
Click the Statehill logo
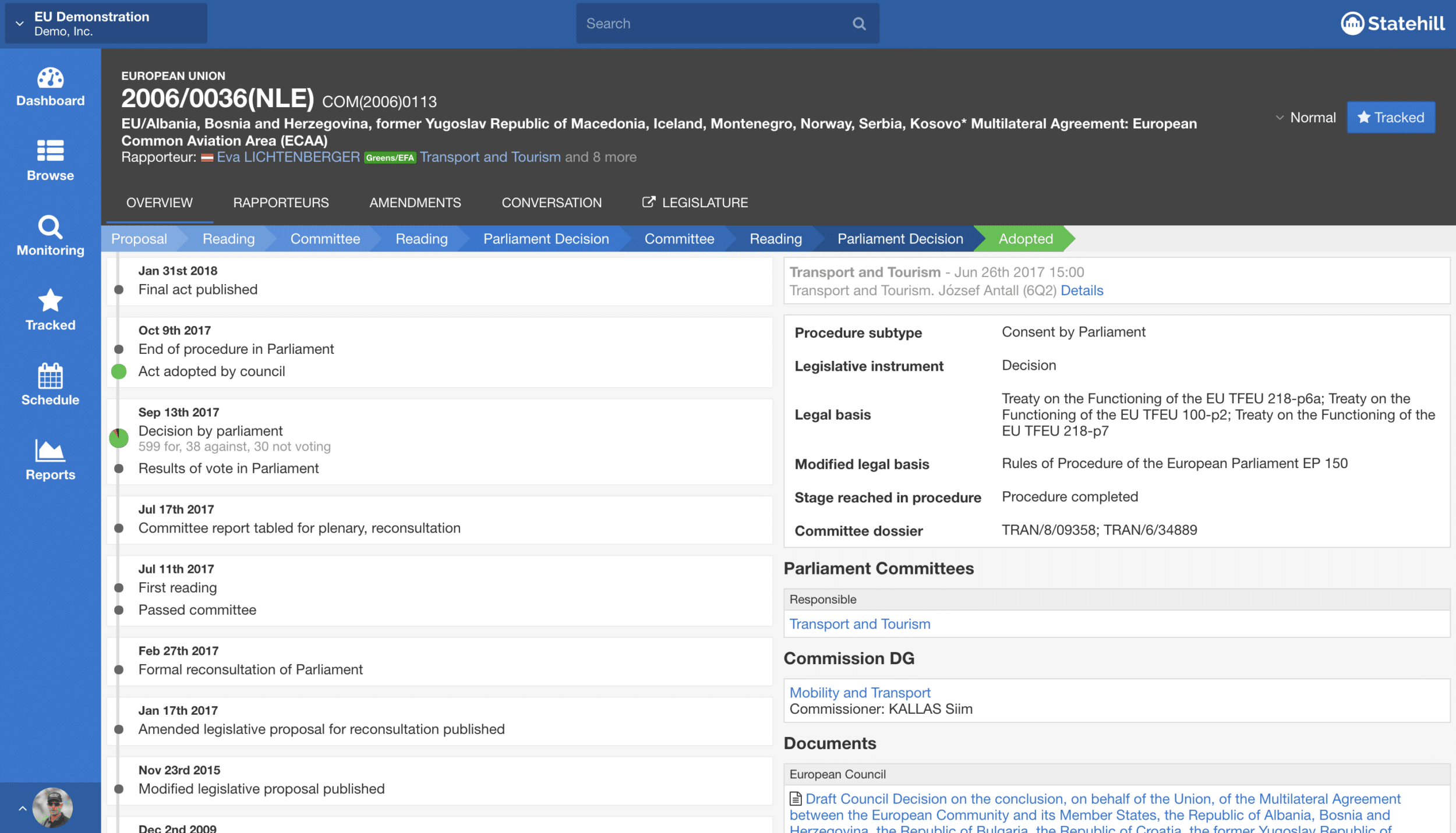tap(1393, 24)
